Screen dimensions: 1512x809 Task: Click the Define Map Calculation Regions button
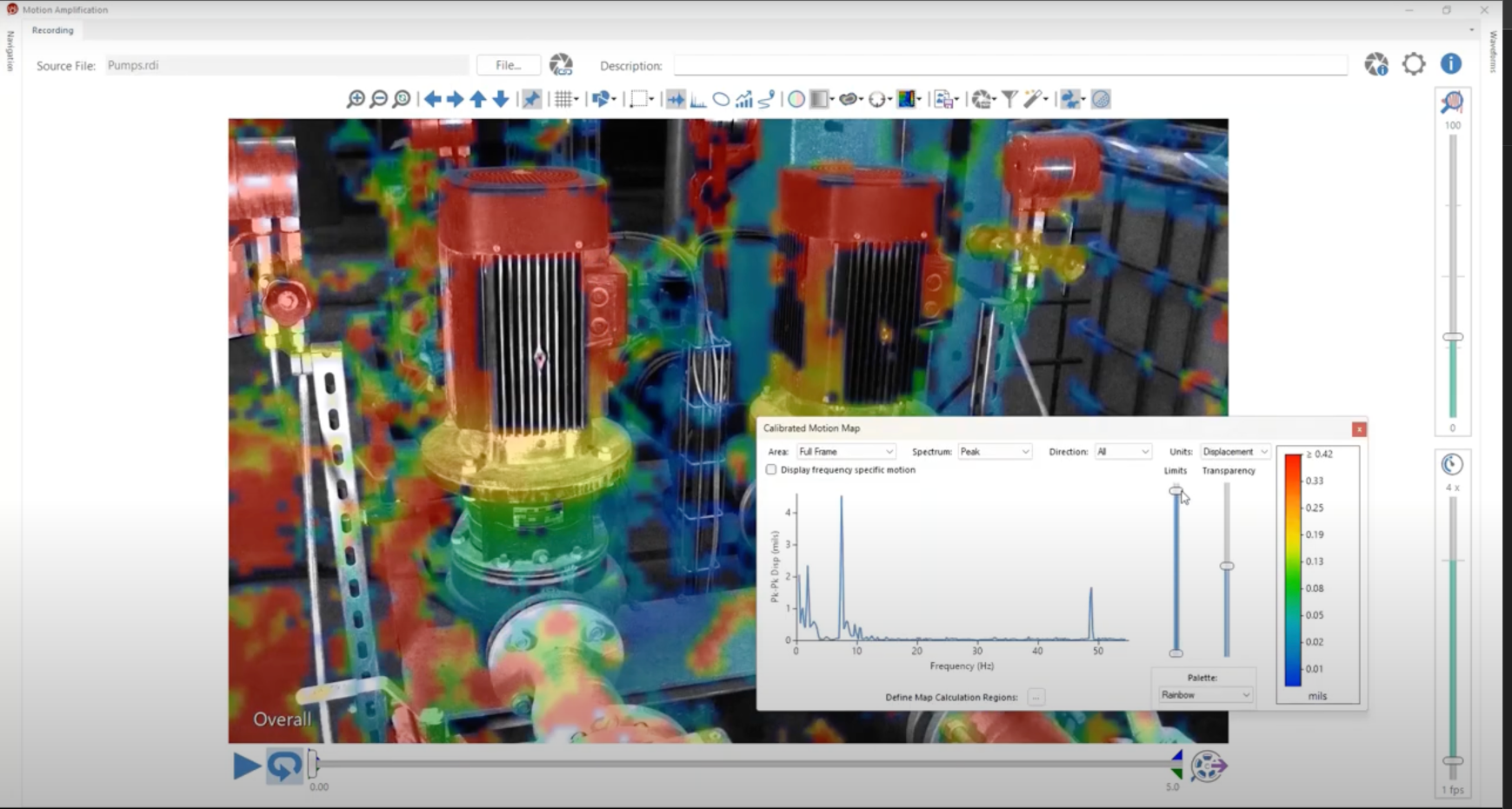click(1036, 697)
